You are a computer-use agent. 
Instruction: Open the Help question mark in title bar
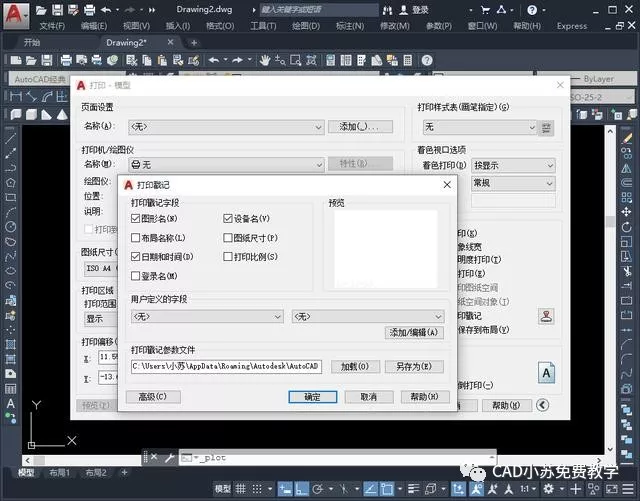click(532, 10)
